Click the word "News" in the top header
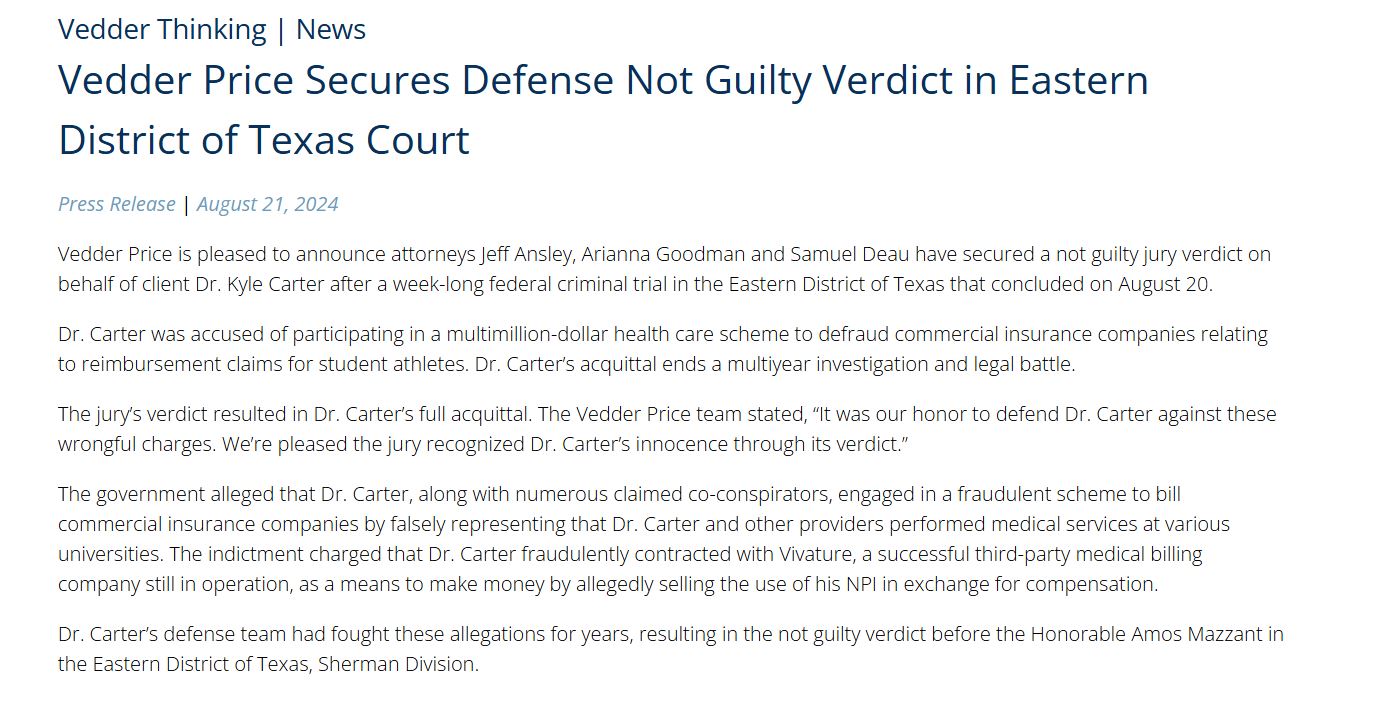1381x704 pixels. click(331, 30)
